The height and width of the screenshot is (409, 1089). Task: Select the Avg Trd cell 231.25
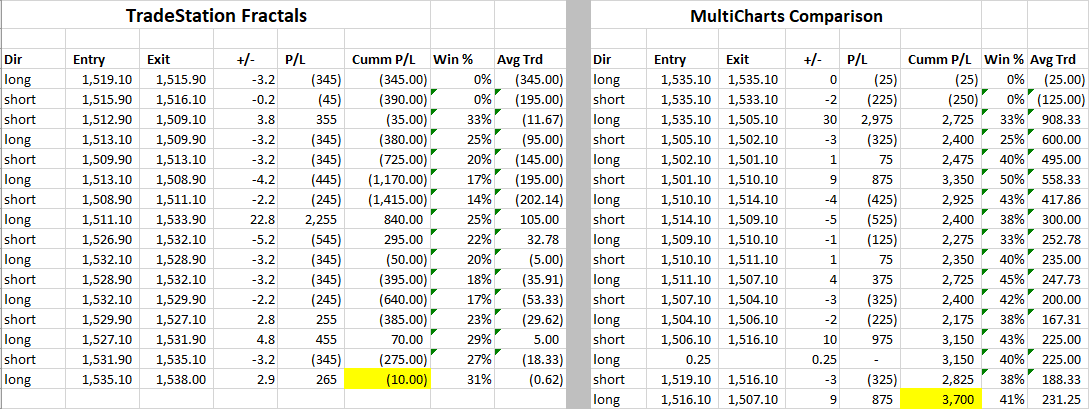[1058, 399]
